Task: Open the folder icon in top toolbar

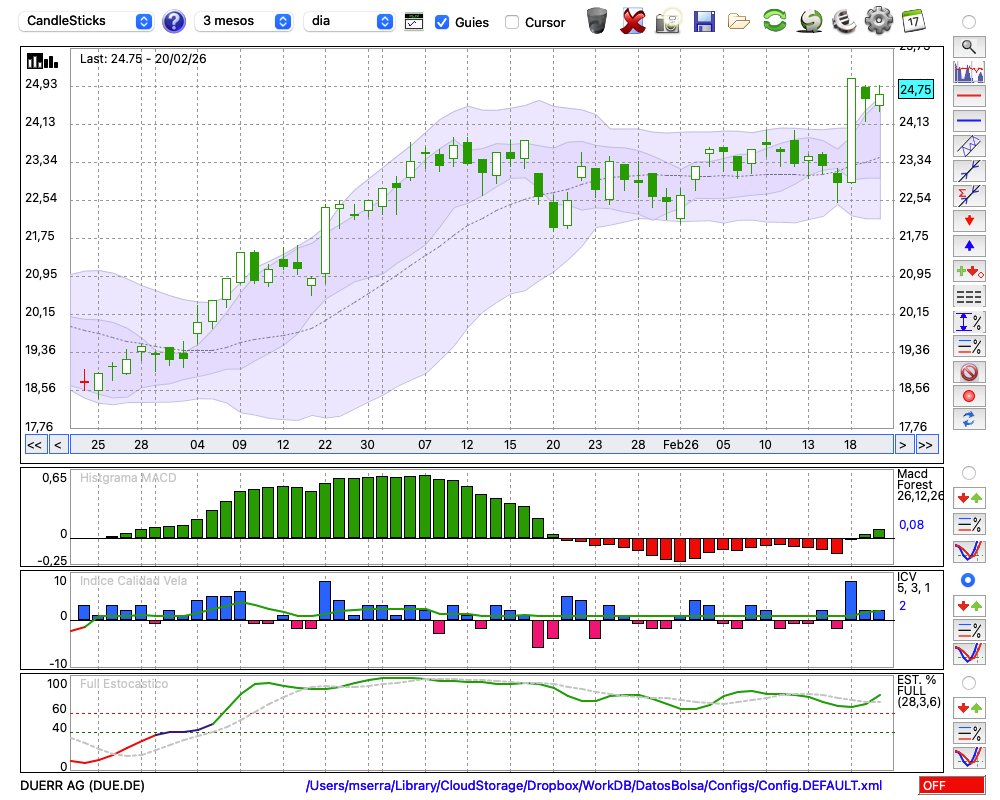Action: 739,20
